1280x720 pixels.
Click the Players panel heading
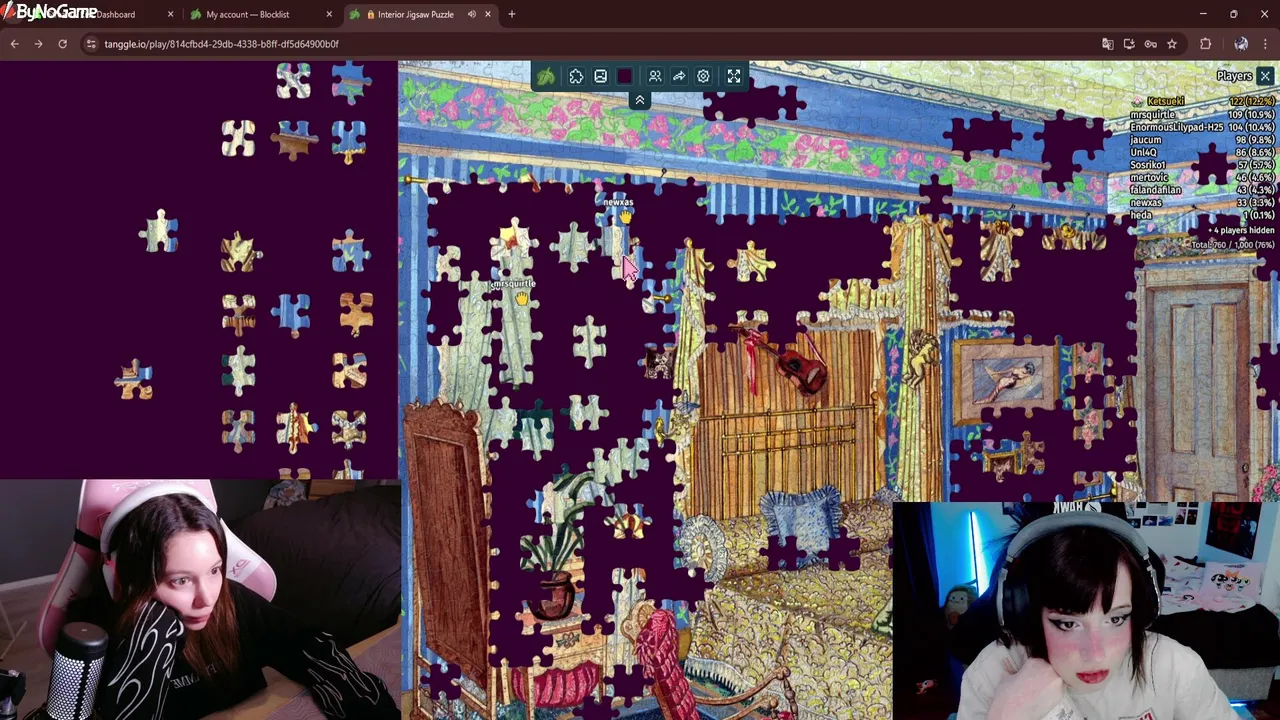click(x=1234, y=76)
